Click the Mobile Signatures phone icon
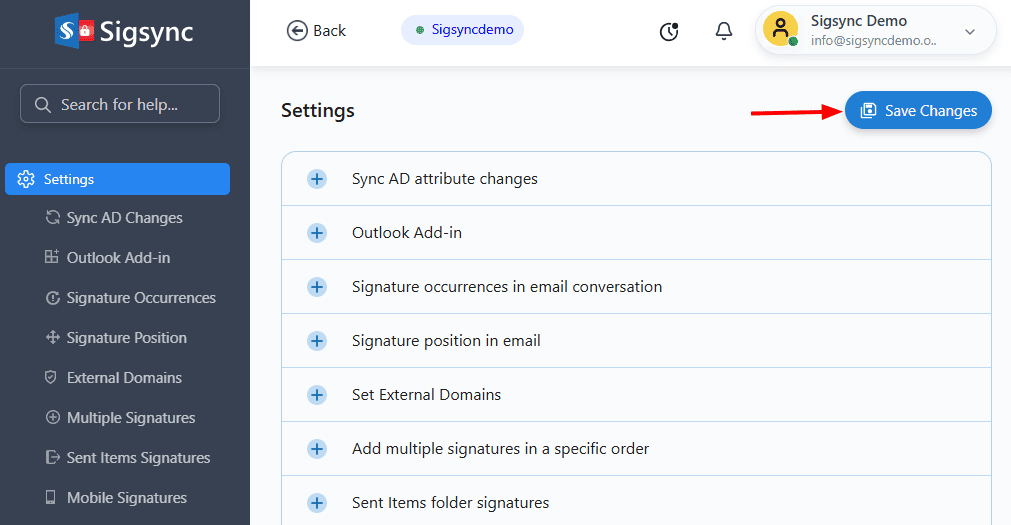The height and width of the screenshot is (525, 1011). 51,498
